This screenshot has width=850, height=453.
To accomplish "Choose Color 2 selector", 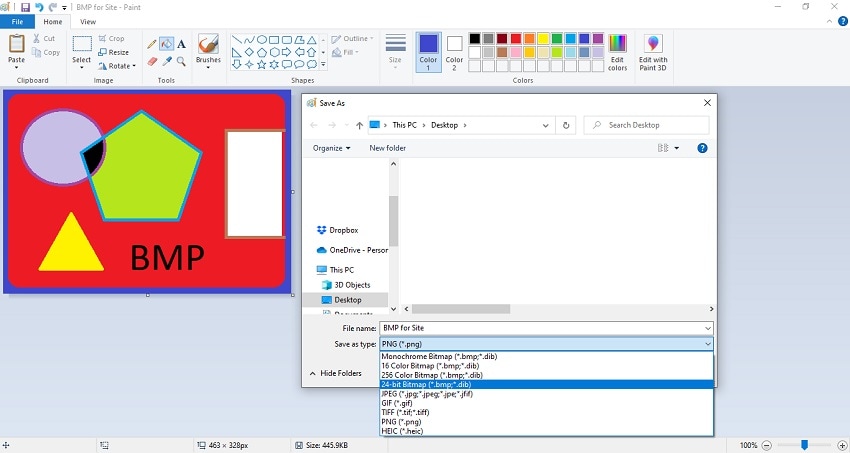I will 454,52.
